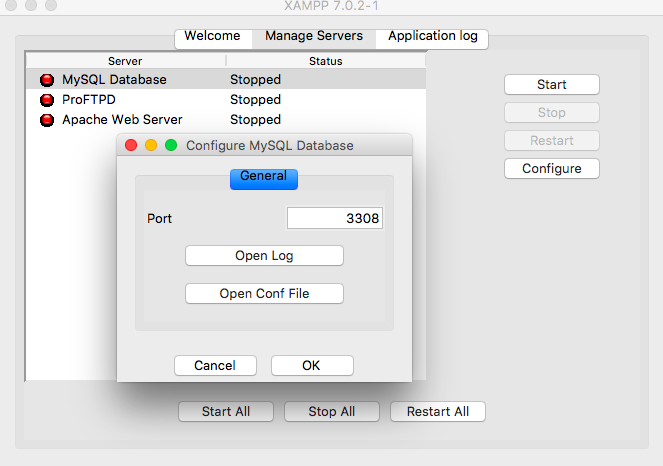Start all servers with Start All

[226, 411]
